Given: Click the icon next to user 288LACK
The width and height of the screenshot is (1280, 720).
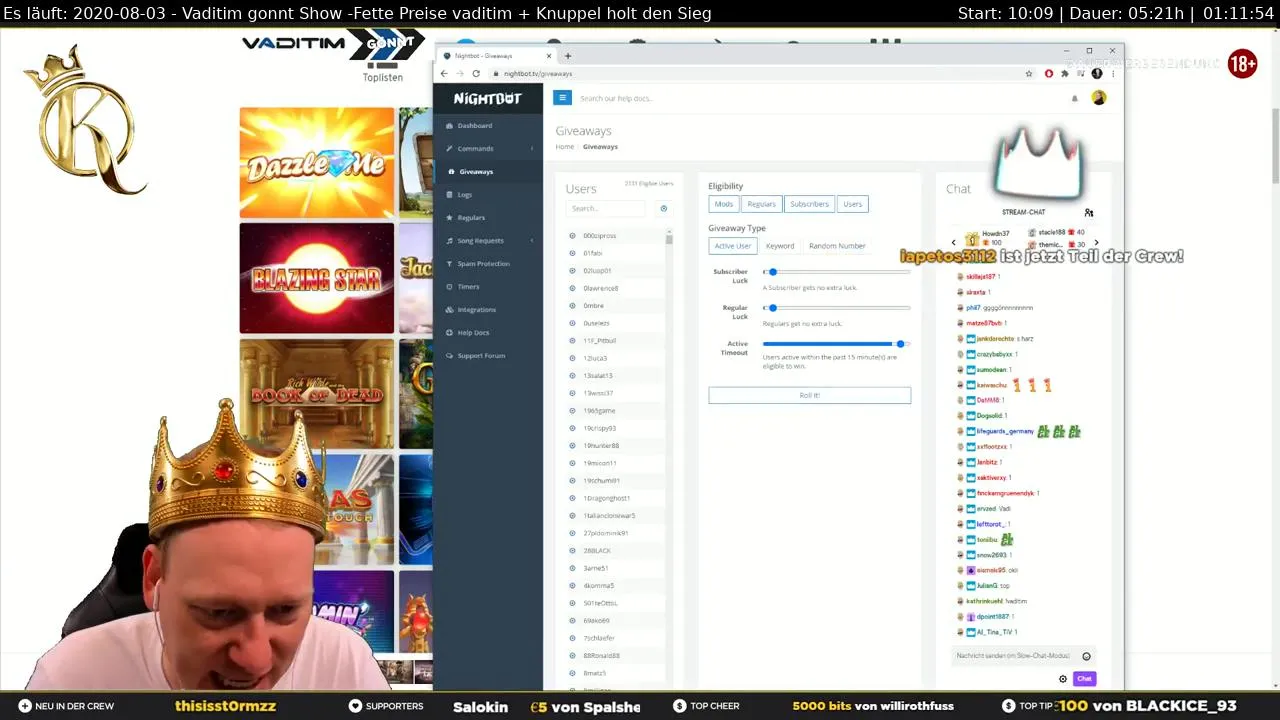Looking at the screenshot, I should point(572,551).
